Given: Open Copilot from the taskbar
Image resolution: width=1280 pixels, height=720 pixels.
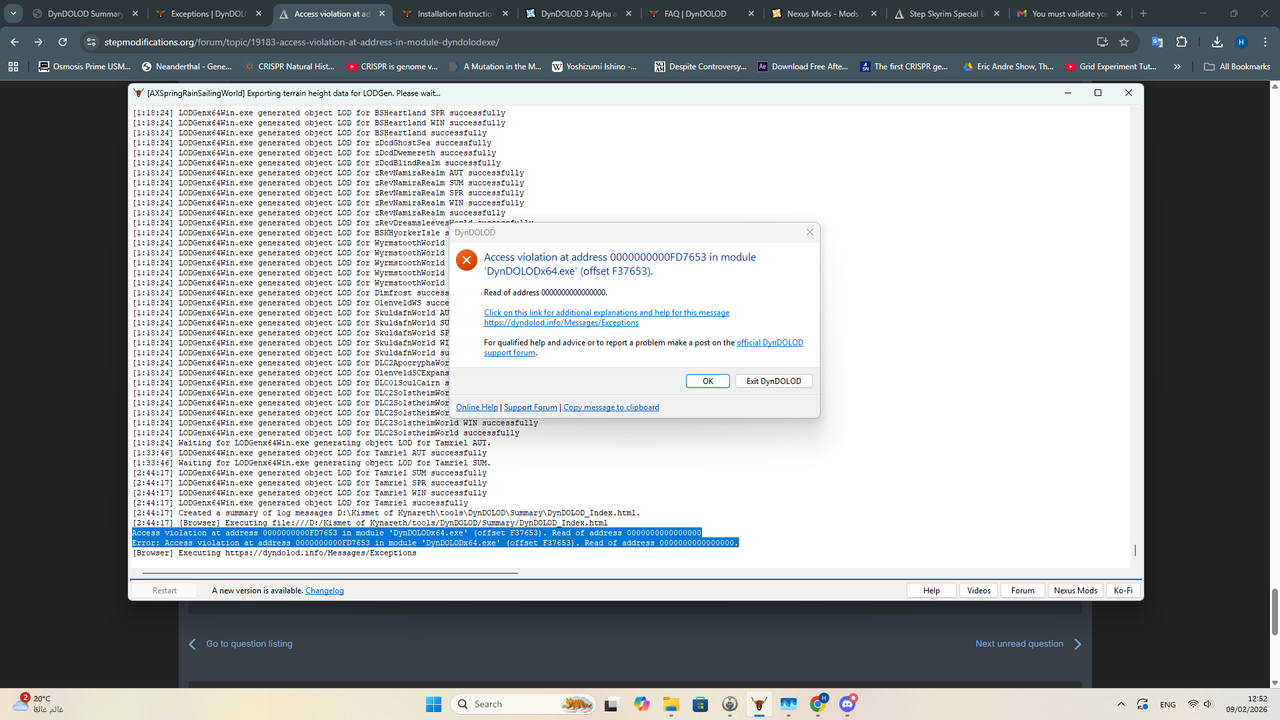Looking at the screenshot, I should pos(642,704).
